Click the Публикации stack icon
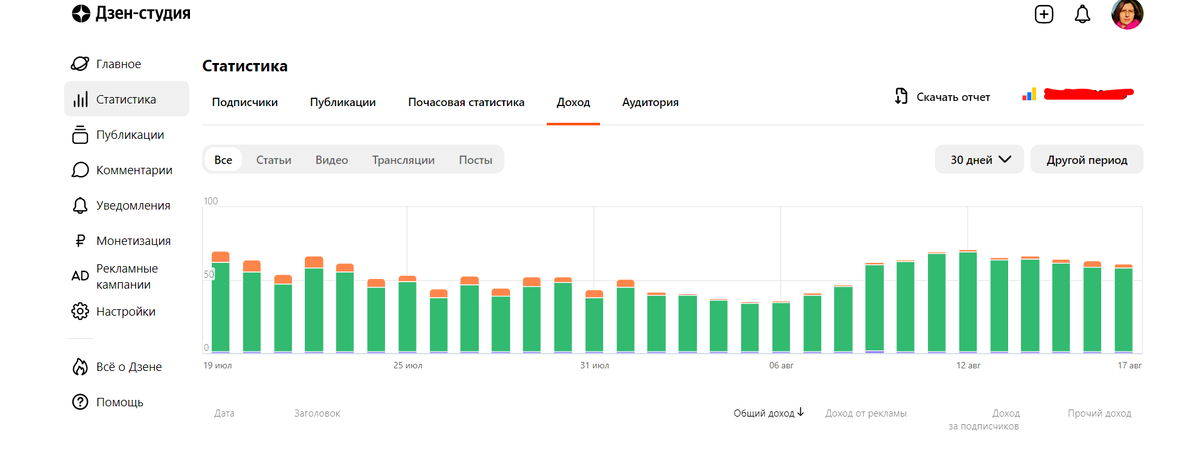The image size is (1200, 459). coord(81,135)
